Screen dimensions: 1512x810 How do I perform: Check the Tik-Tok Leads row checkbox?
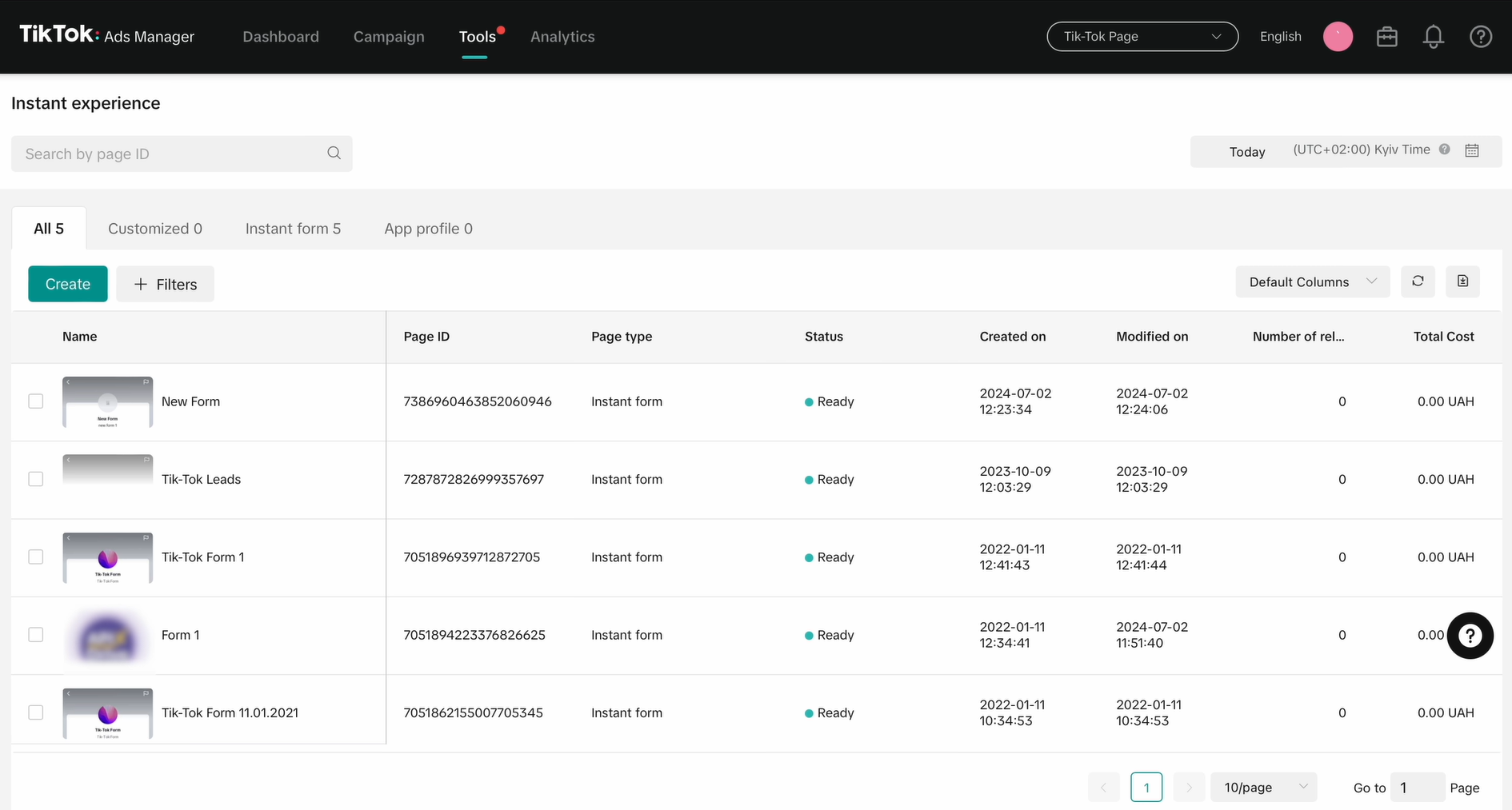pyautogui.click(x=36, y=479)
